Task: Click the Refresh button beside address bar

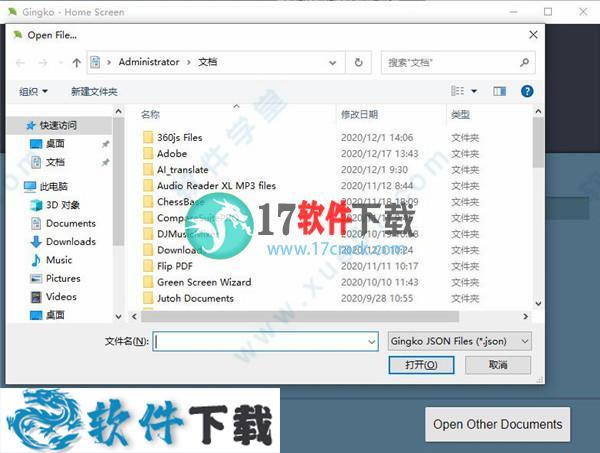Action: tap(358, 62)
